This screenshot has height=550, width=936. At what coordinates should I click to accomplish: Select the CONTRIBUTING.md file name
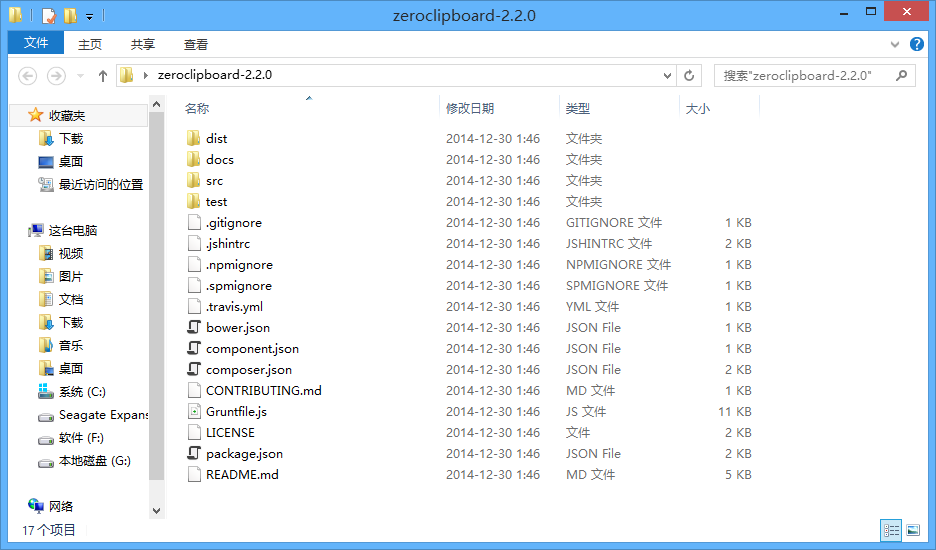(264, 391)
